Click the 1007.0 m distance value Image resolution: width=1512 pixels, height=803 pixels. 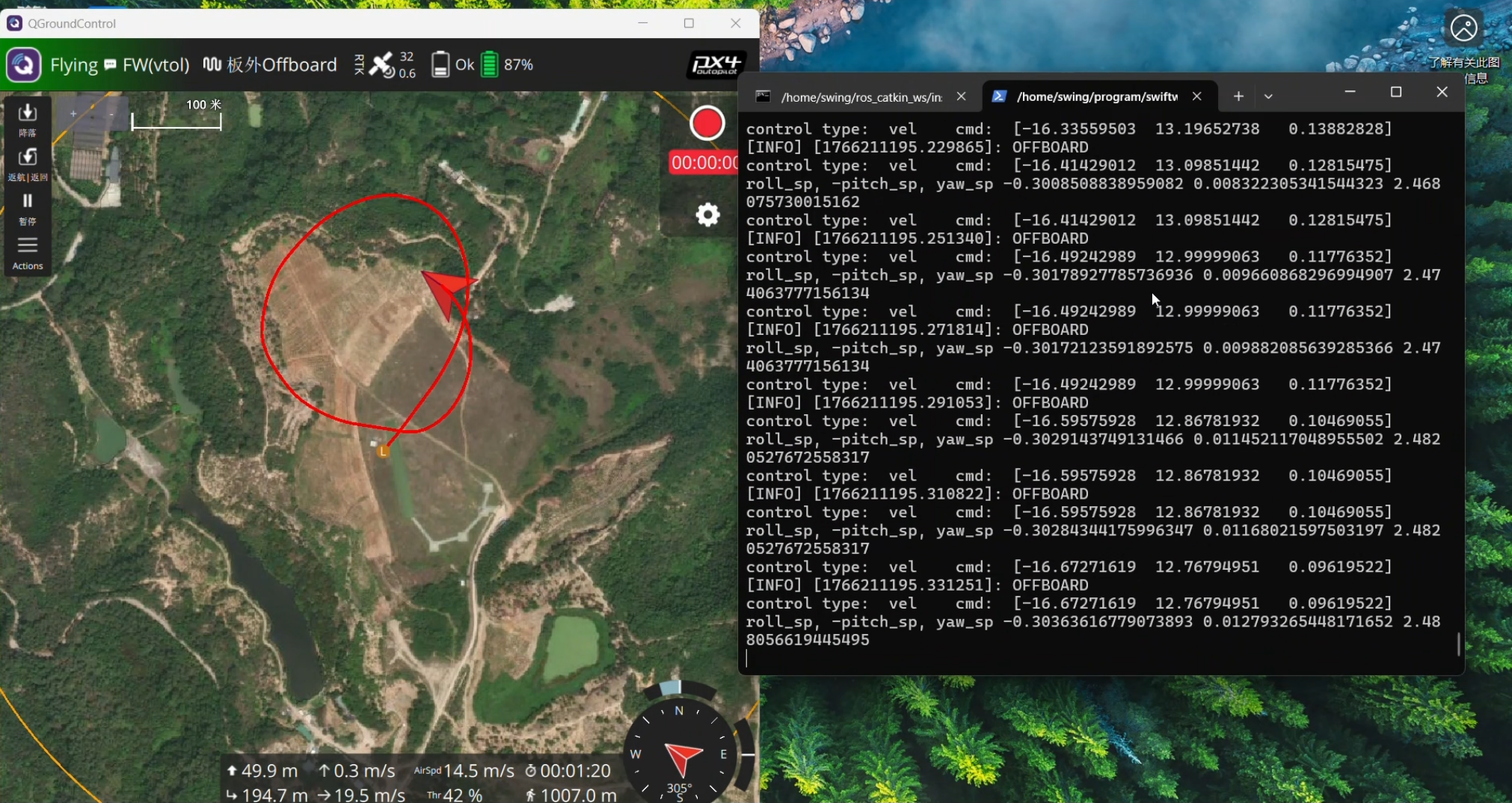(578, 795)
